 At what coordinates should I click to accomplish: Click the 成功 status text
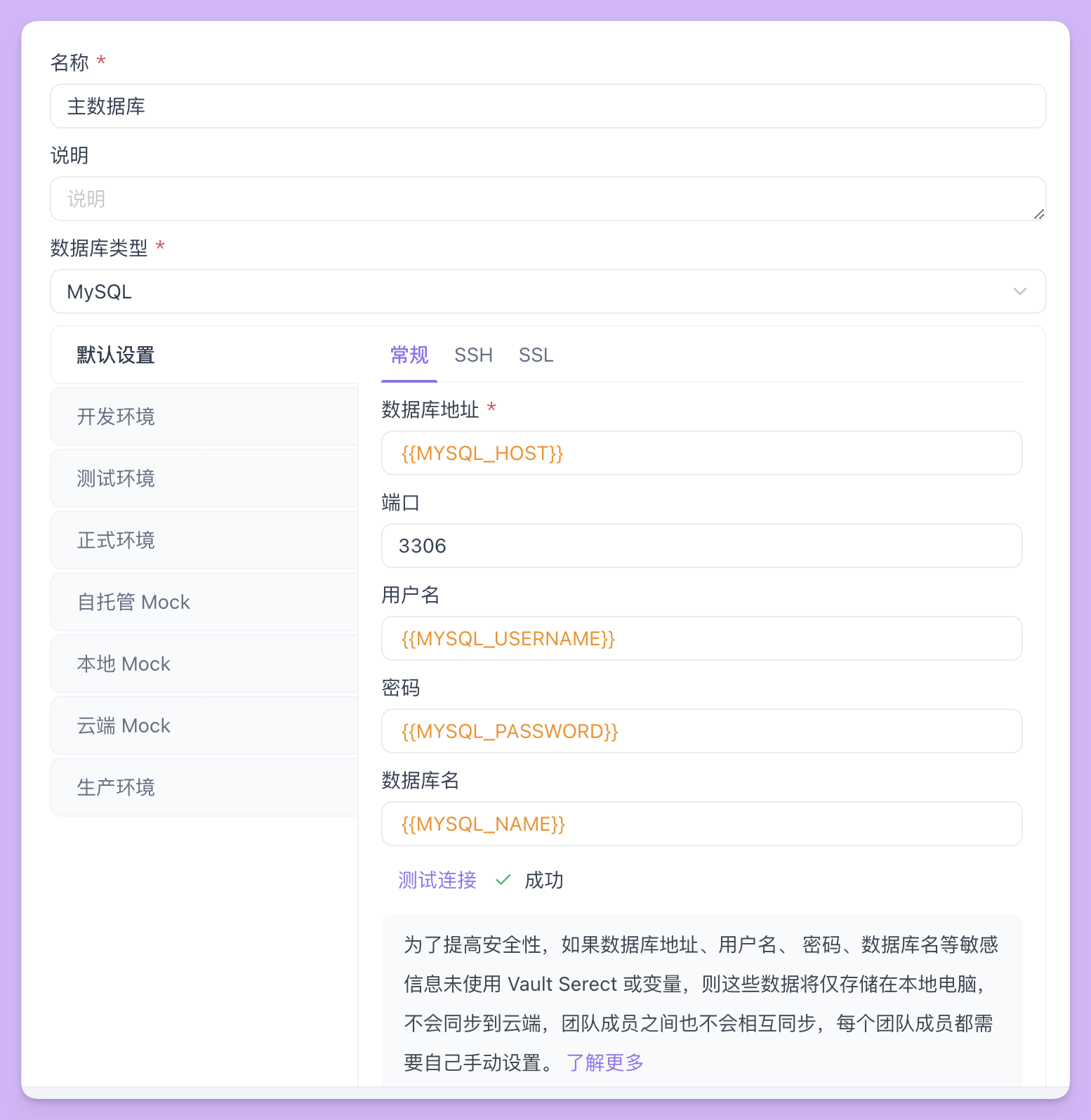coord(544,880)
